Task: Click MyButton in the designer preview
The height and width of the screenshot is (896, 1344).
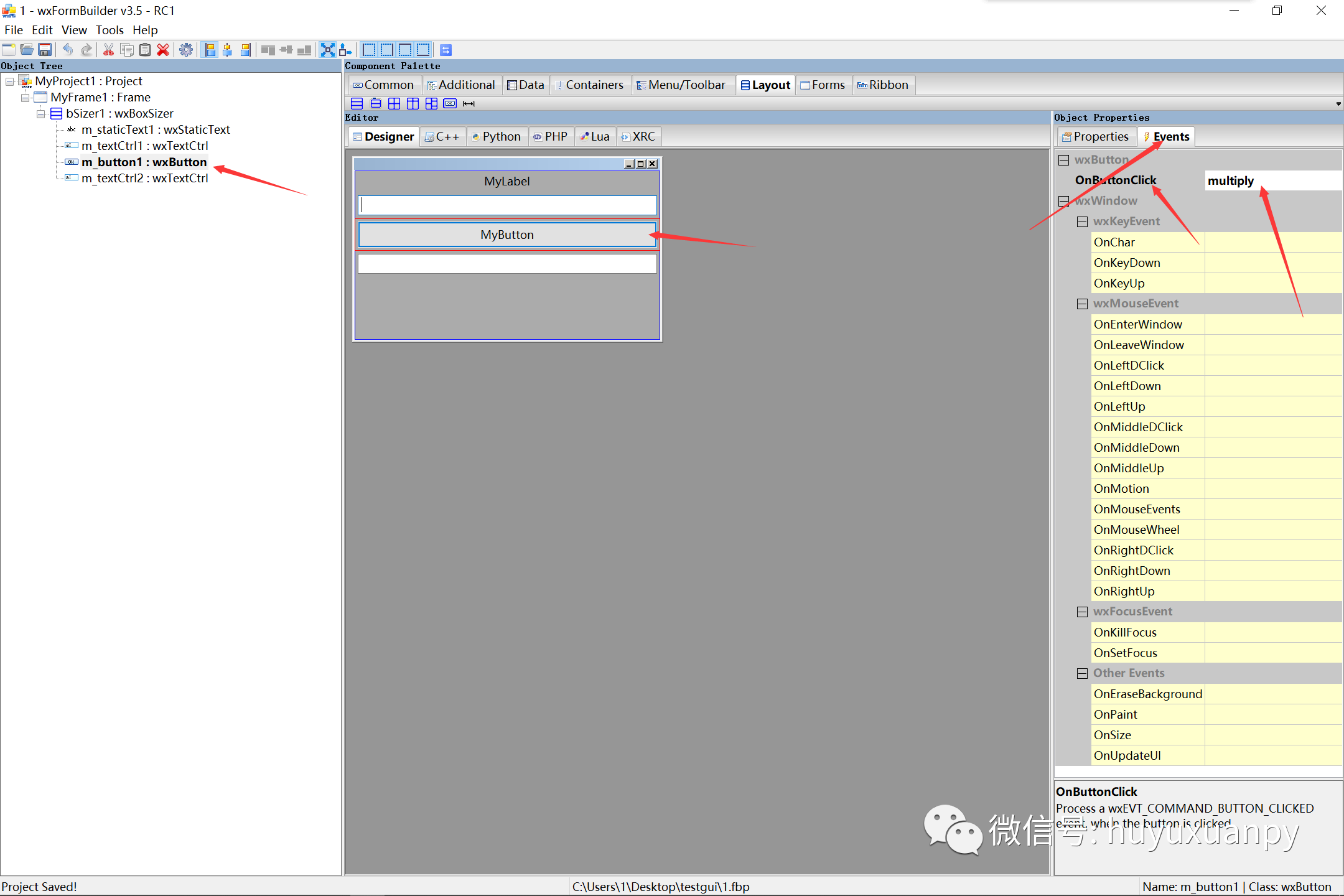Action: click(x=506, y=235)
